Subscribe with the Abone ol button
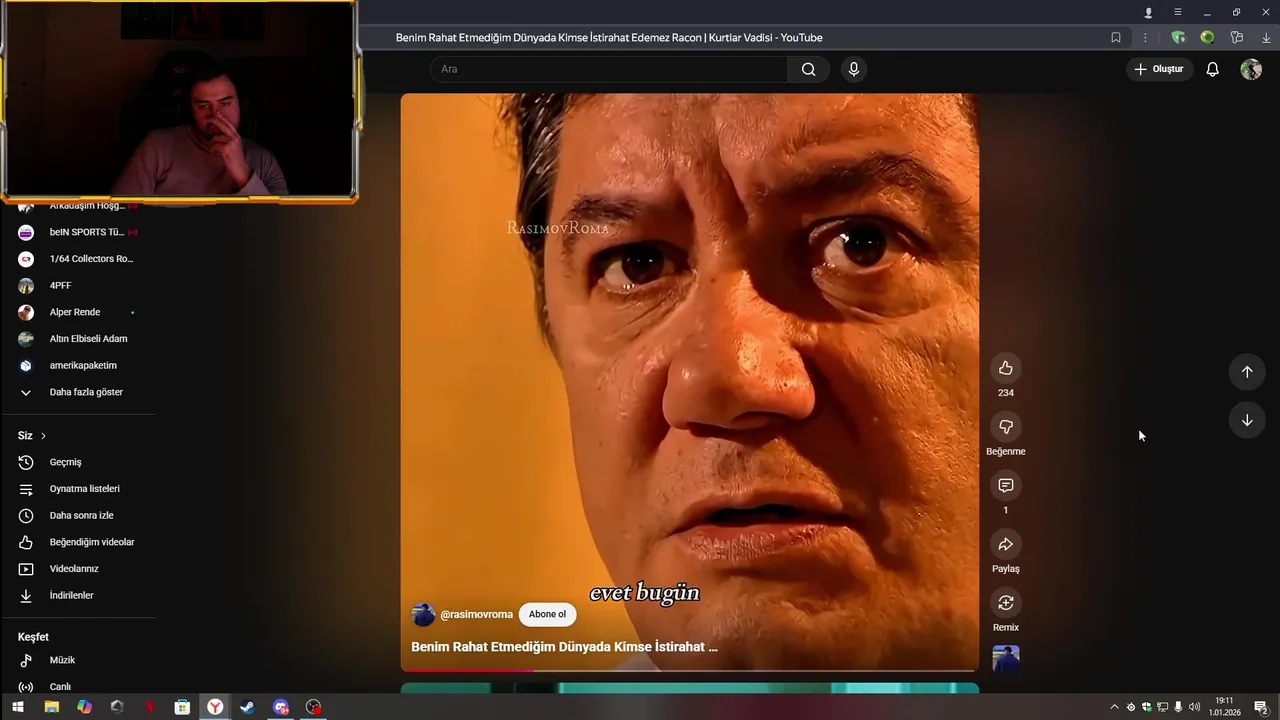1280x720 pixels. [547, 614]
